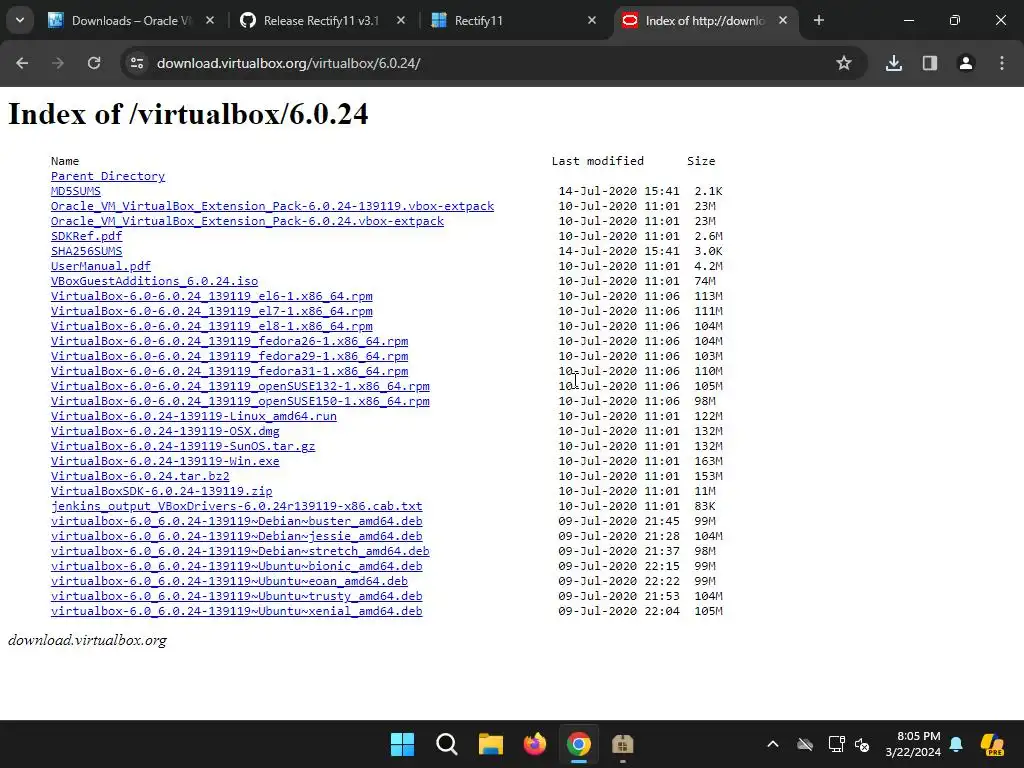Open UserManual.pdf link

tap(101, 266)
